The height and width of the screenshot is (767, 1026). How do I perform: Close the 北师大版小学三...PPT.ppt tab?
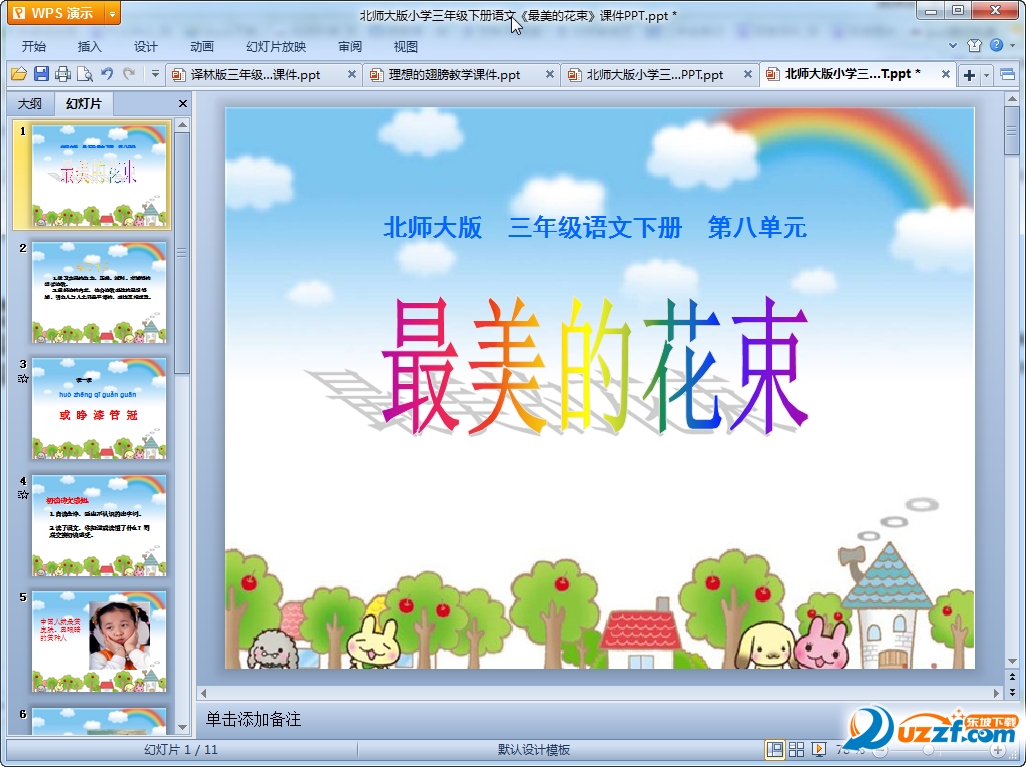tap(747, 75)
